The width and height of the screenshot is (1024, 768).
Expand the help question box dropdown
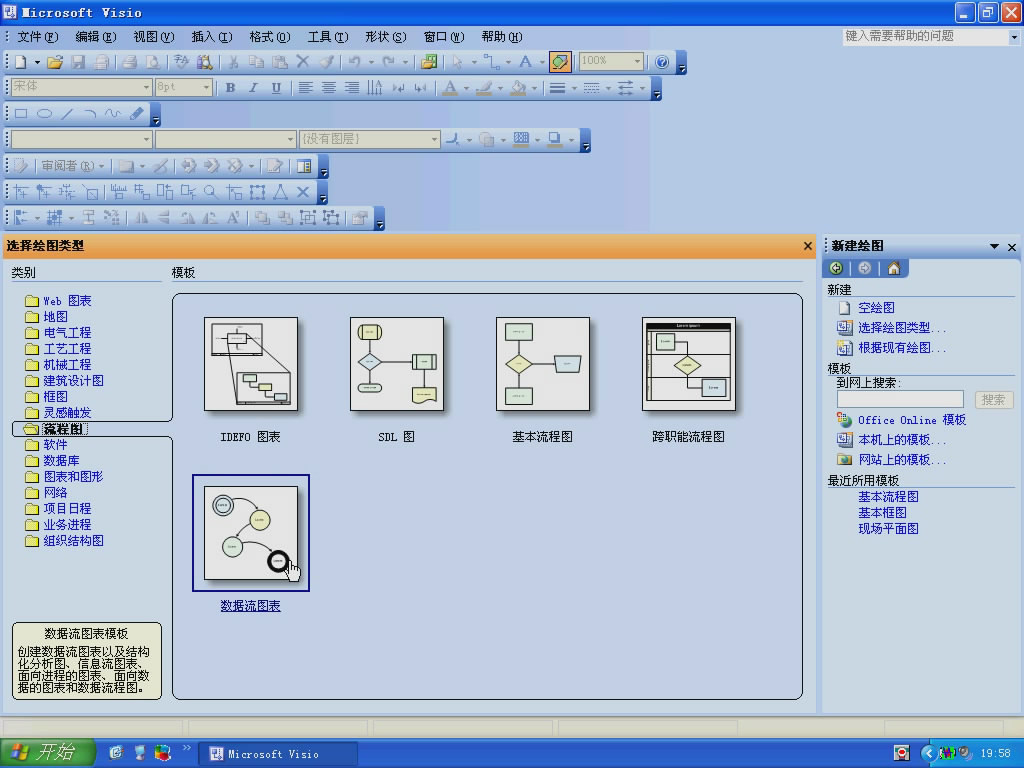[x=1014, y=37]
